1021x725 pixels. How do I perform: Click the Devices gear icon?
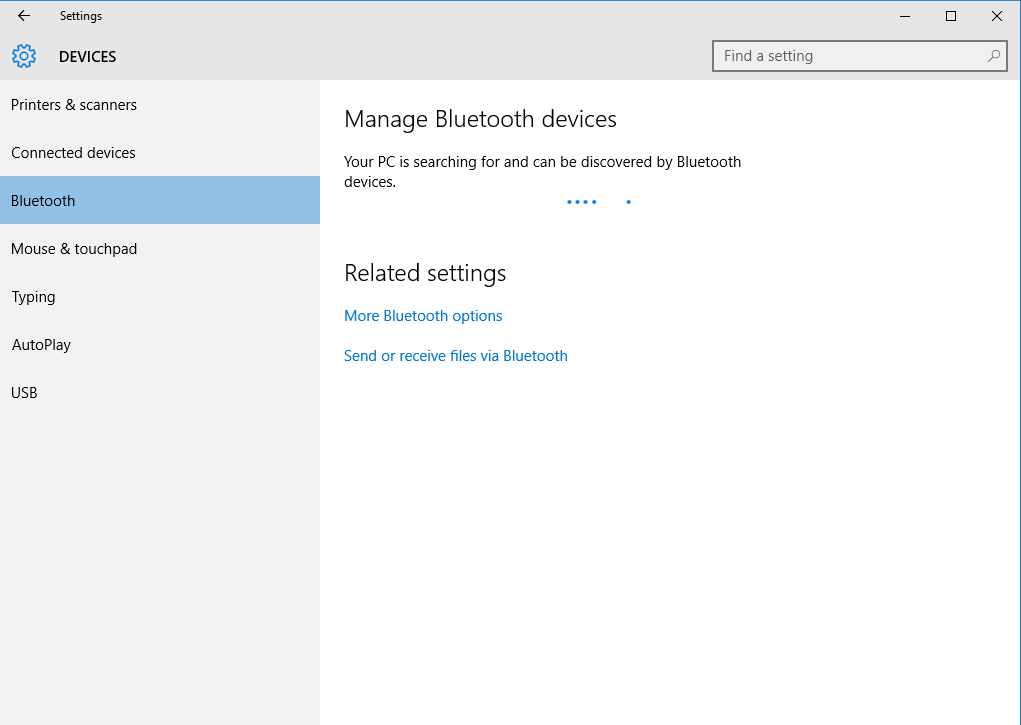[x=24, y=56]
